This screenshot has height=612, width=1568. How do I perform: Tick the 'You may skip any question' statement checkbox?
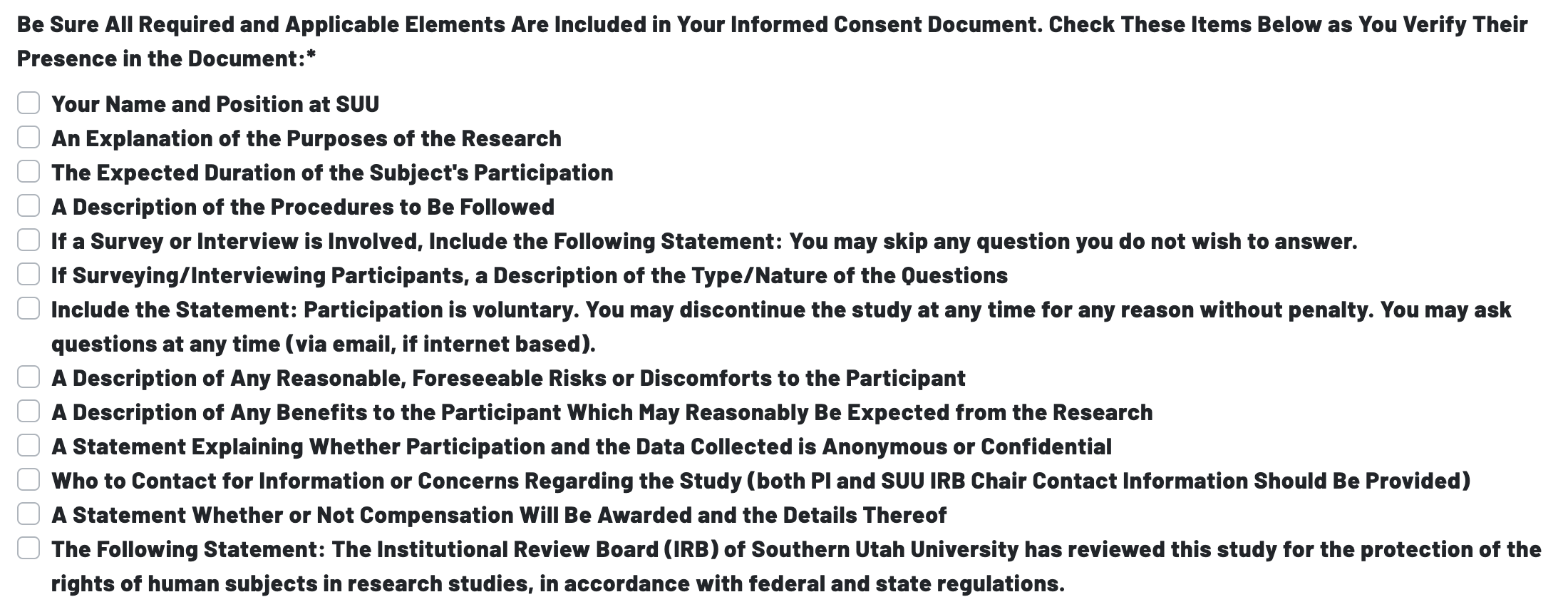pos(29,240)
